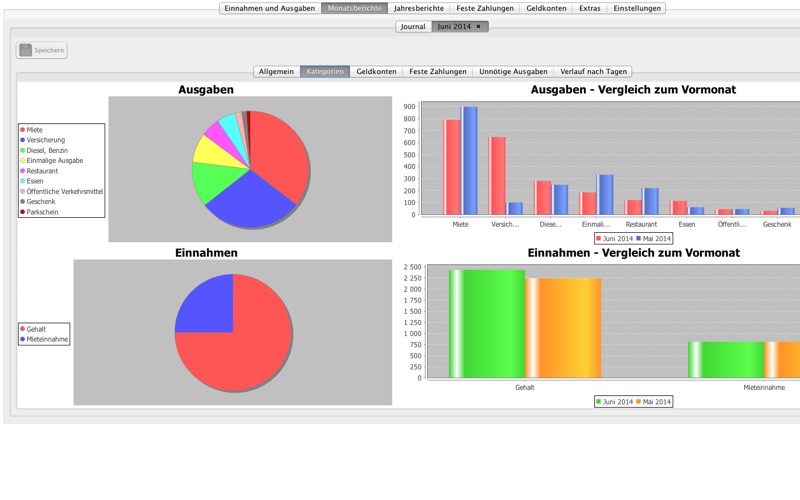Click Mai 2014 in Einnahmen comparison legend
The height and width of the screenshot is (500, 800).
(653, 402)
